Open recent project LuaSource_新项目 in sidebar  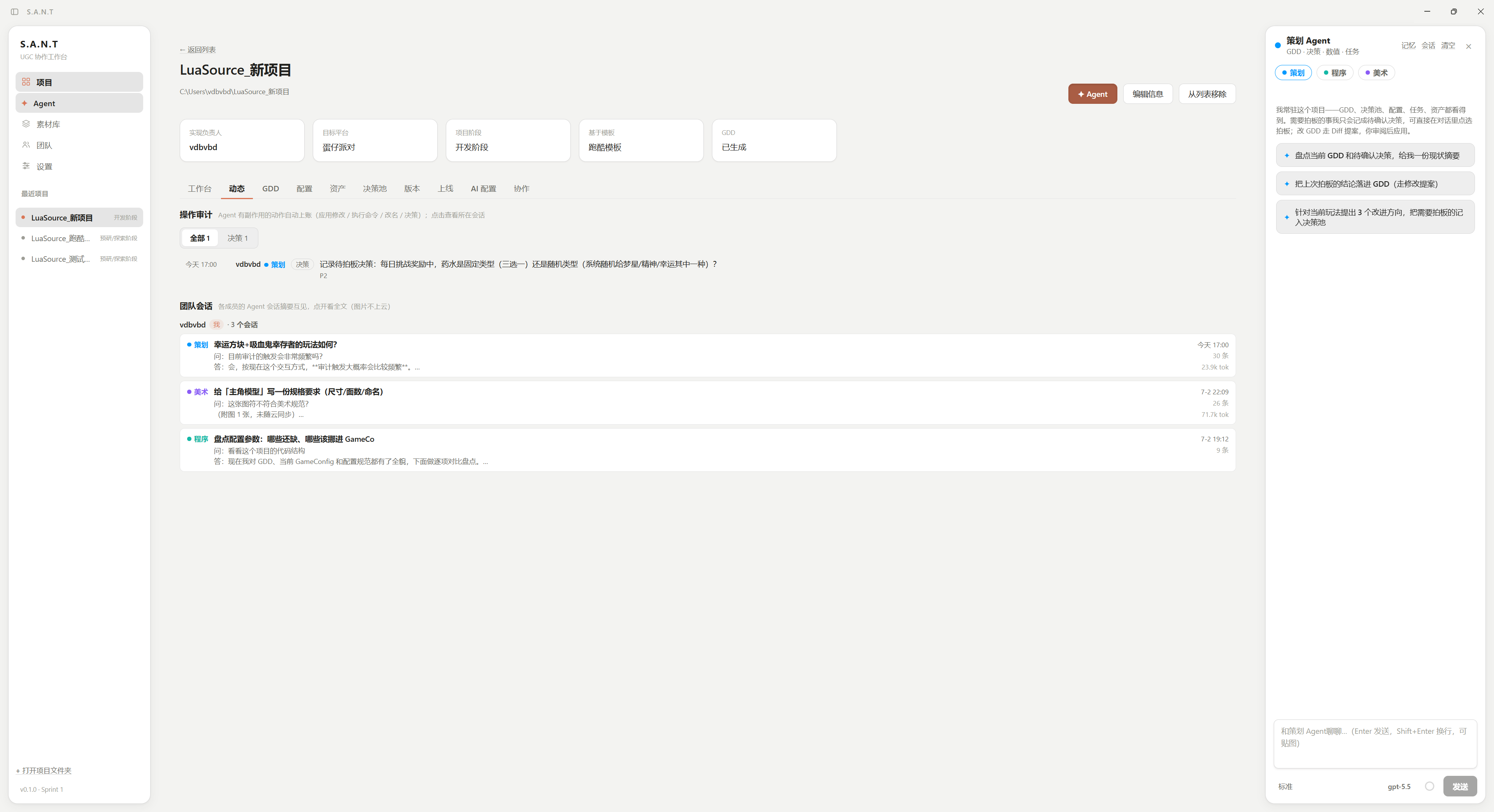(x=79, y=217)
